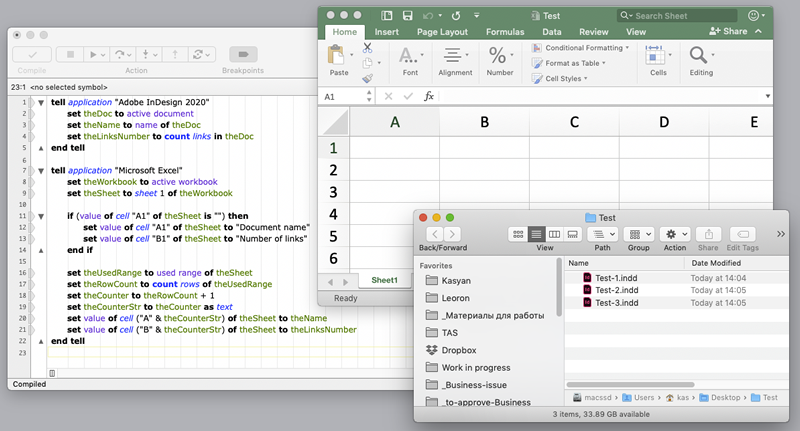Show more Finder toolbar items chevron
The width and height of the screenshot is (800, 431).
coord(781,234)
